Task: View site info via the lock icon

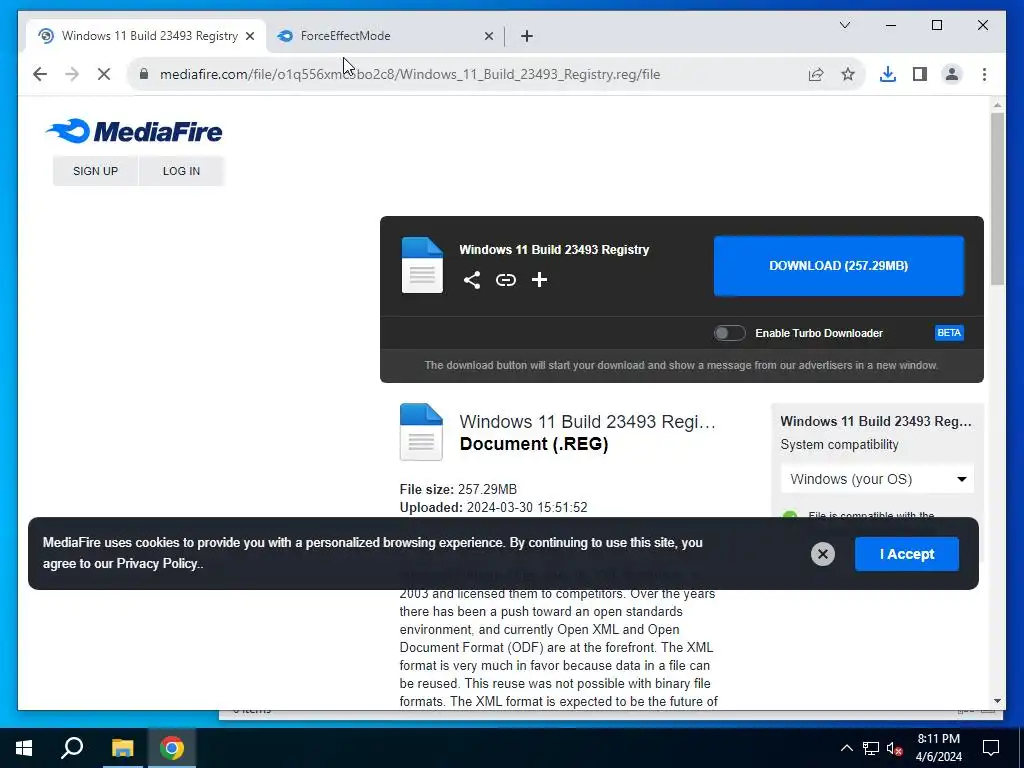Action: pos(144,74)
